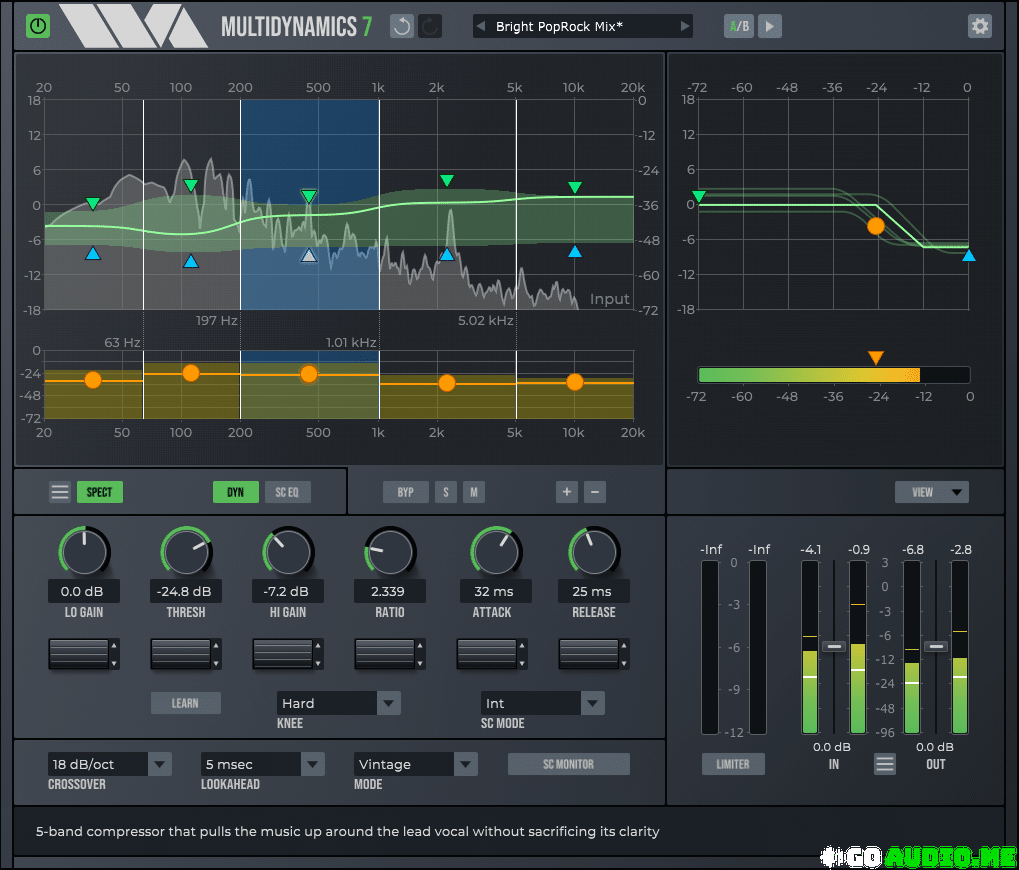Click the -24.8 dB threshold value field
Viewport: 1019px width, 870px height.
[x=186, y=591]
